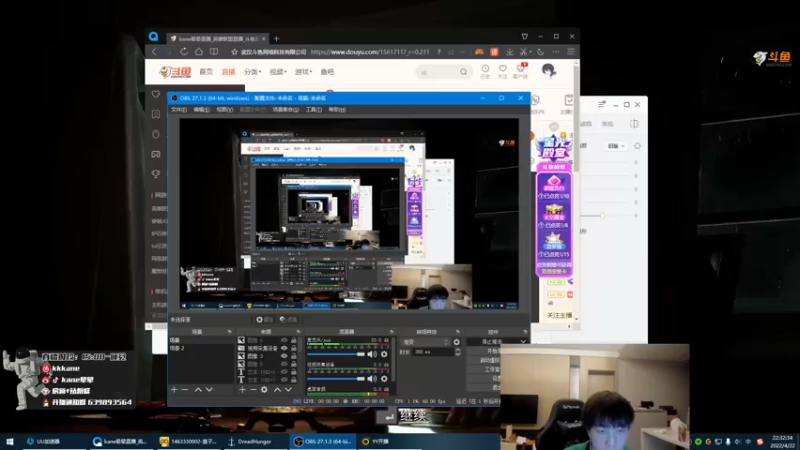Remove the selected scene using the minus icon
Viewport: 800px width, 450px height.
pos(185,390)
